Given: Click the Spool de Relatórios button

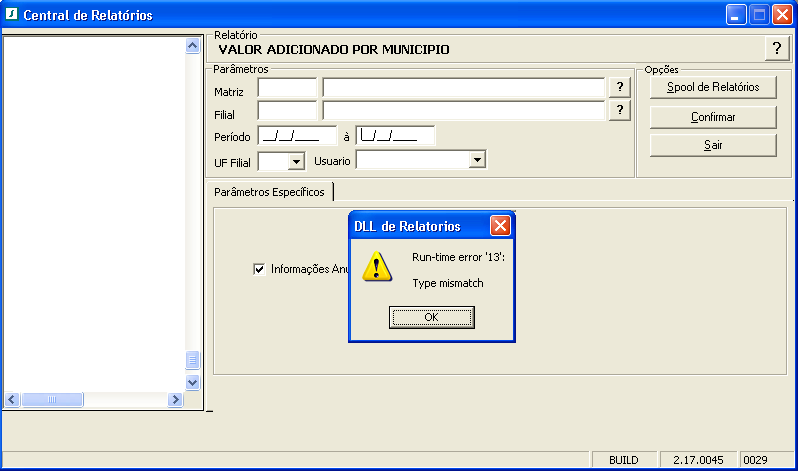Looking at the screenshot, I should [713, 87].
